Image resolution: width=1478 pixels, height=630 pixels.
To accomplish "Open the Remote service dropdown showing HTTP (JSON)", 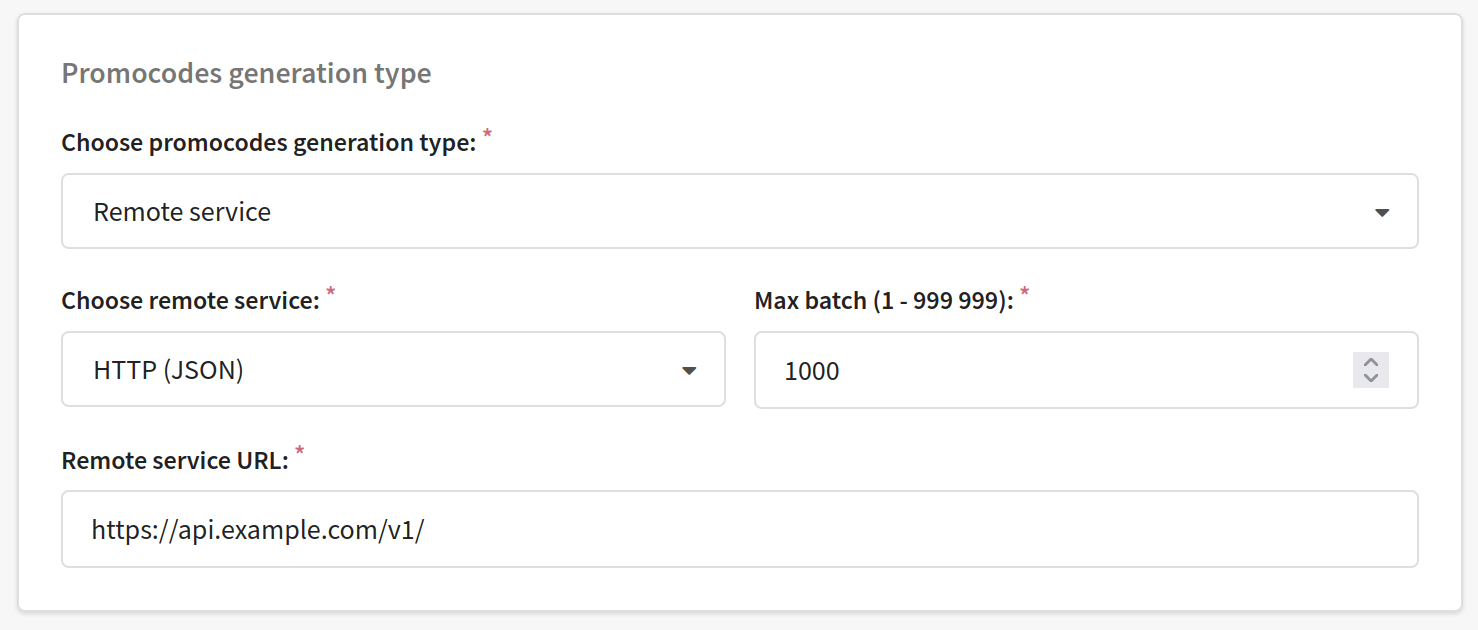I will [393, 369].
